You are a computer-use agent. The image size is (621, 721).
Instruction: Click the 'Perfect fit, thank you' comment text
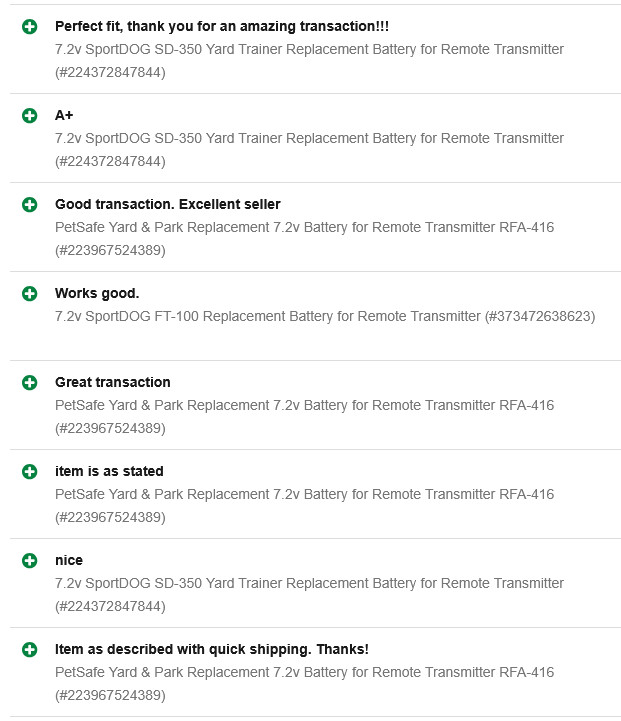click(222, 26)
